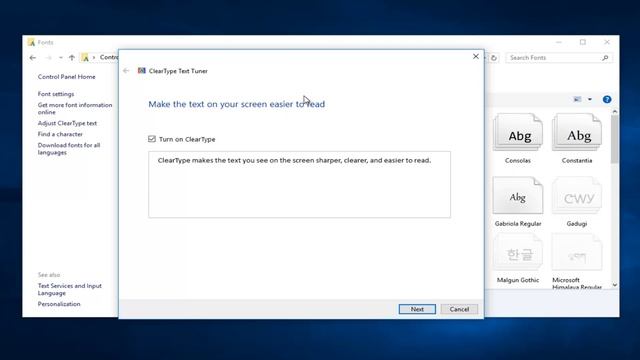Open Text Services and Input Language link

pos(69,289)
